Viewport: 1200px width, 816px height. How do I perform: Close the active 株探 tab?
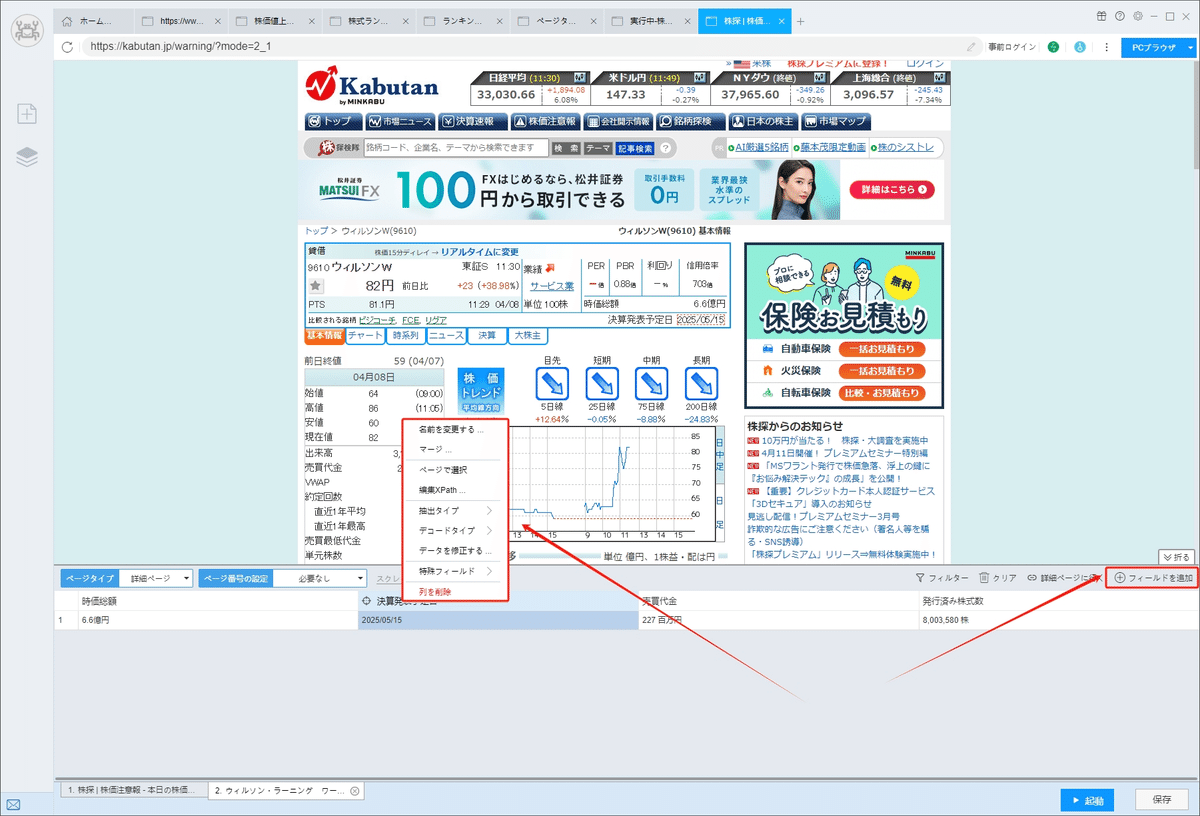[x=780, y=21]
